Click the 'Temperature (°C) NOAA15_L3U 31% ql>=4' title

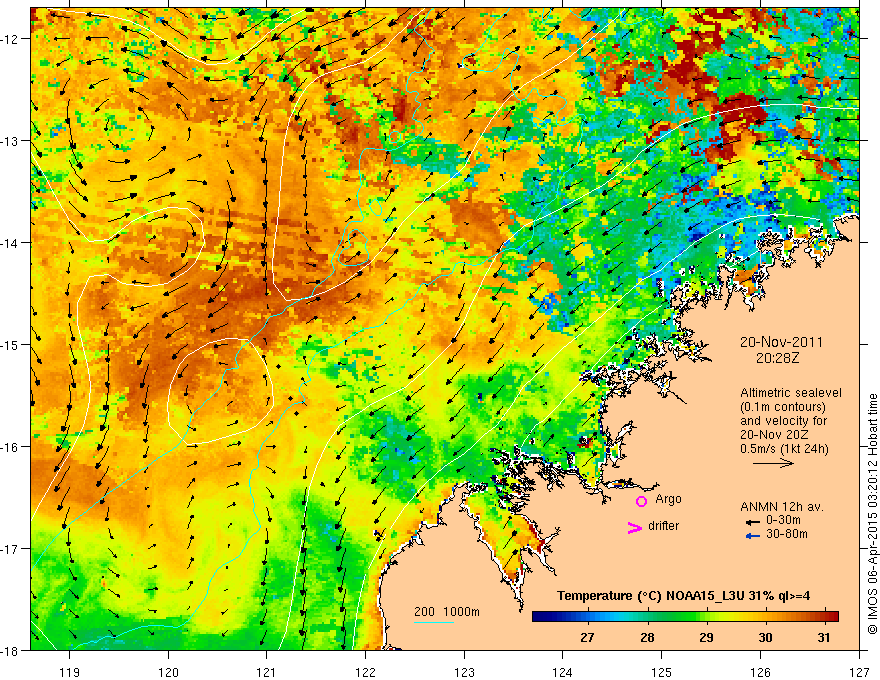tap(683, 596)
